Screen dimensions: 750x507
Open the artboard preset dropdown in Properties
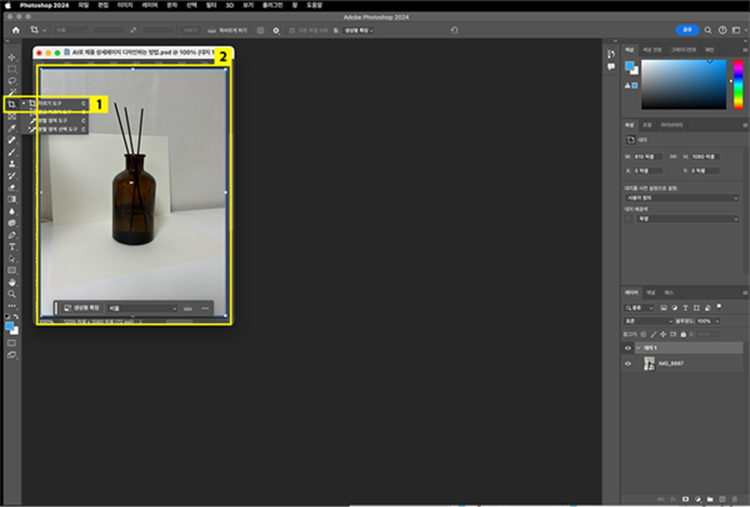click(x=681, y=198)
